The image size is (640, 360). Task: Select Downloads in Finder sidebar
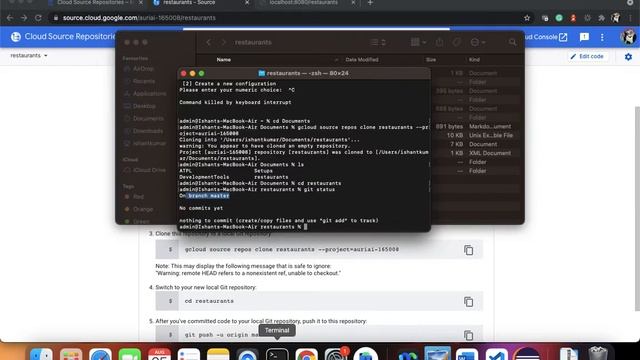pos(143,131)
